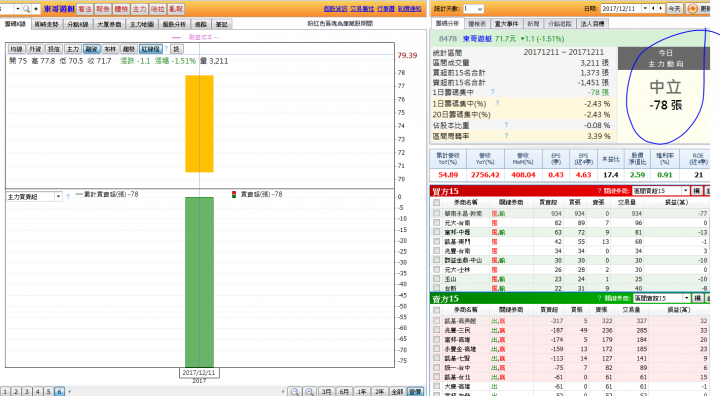The height and width of the screenshot is (396, 720).
Task: Switch to the 個股分析 tab
Action: tap(174, 24)
